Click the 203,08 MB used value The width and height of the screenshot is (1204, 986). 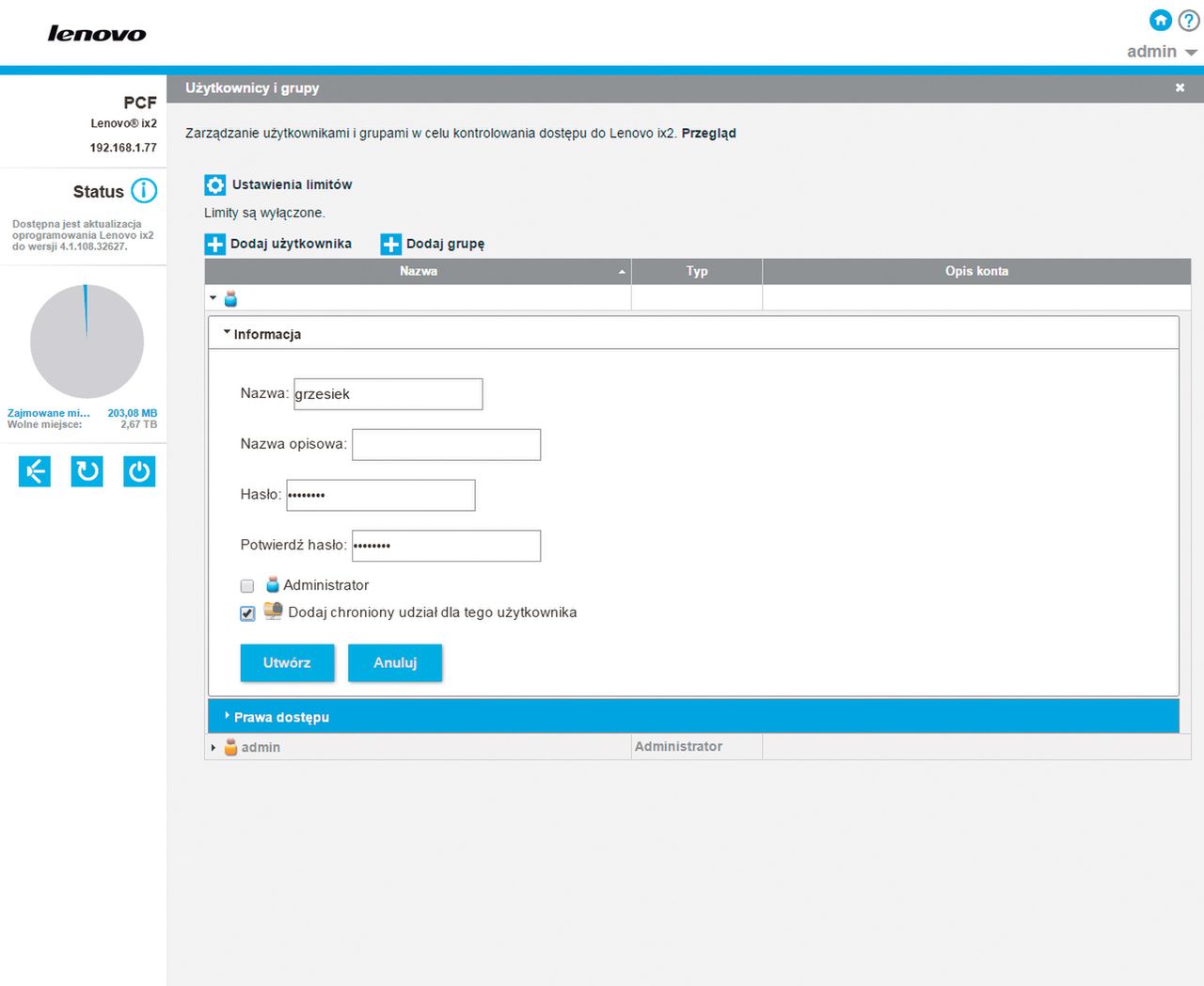[x=133, y=413]
